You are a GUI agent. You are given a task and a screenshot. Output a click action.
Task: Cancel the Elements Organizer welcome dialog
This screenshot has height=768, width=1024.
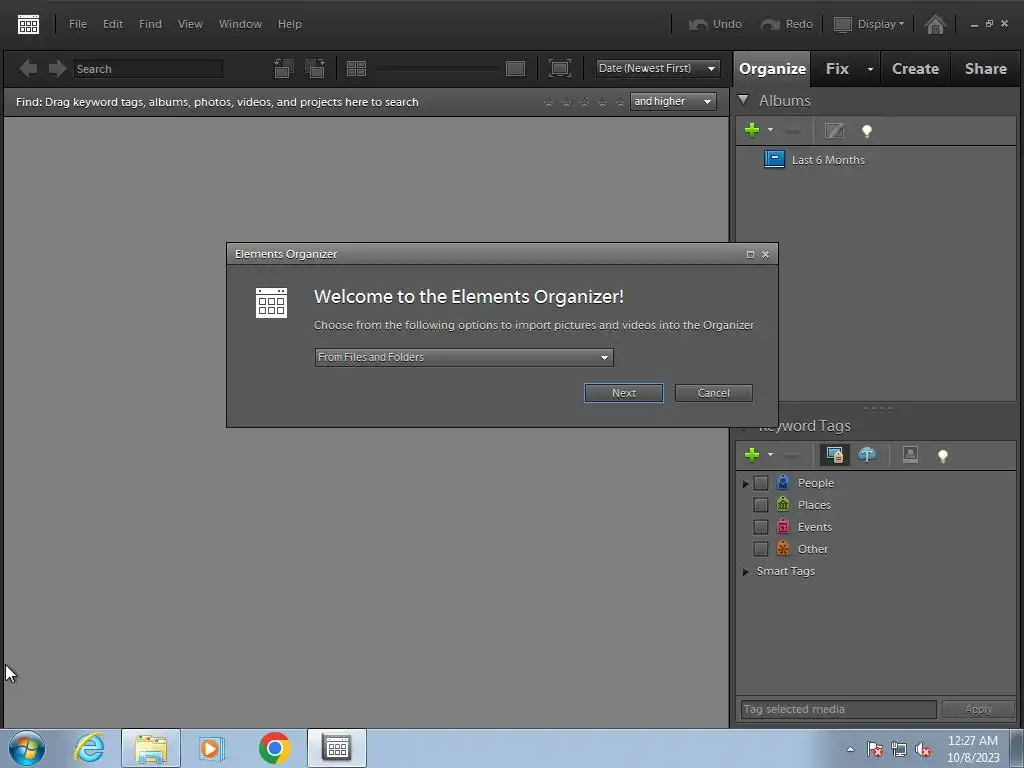[x=713, y=393]
